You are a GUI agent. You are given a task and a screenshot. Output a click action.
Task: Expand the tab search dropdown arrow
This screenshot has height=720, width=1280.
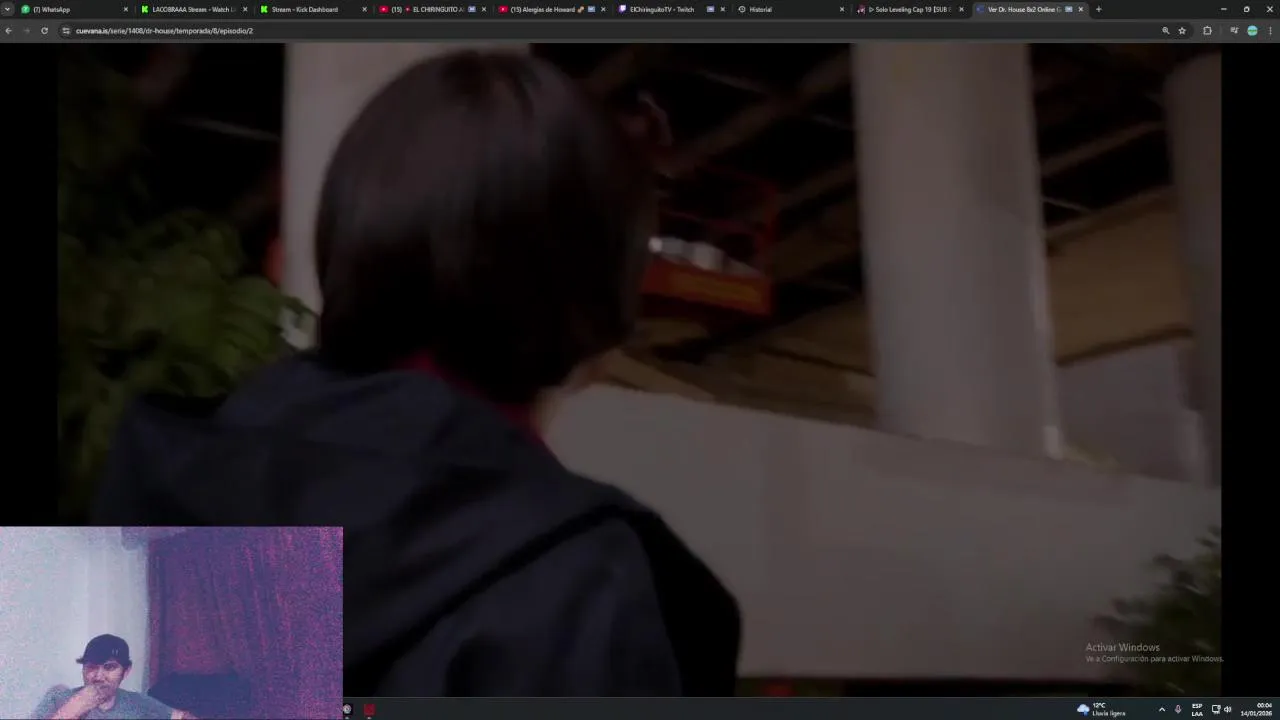[x=7, y=9]
